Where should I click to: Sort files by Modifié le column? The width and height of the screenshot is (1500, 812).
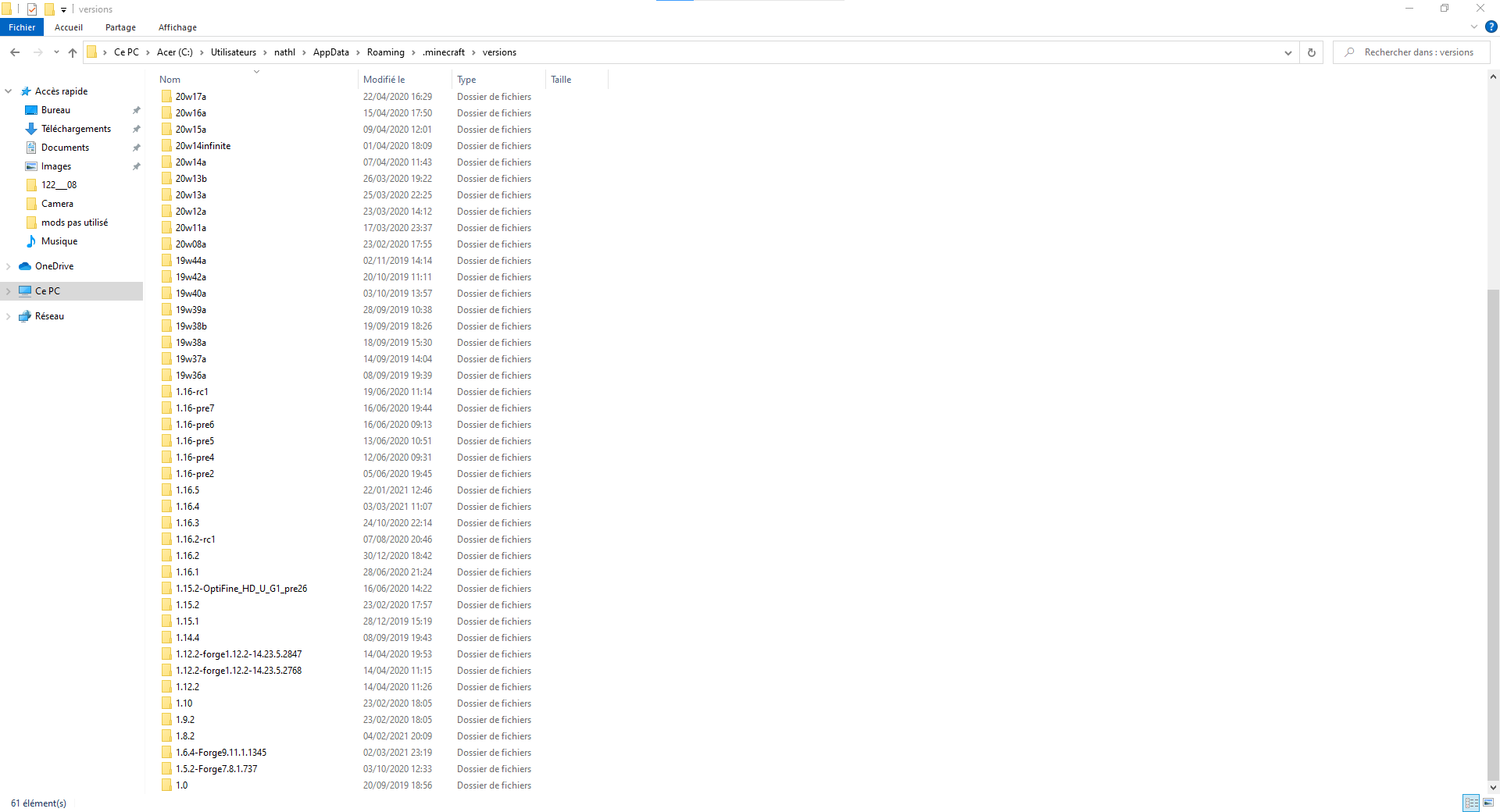click(384, 80)
